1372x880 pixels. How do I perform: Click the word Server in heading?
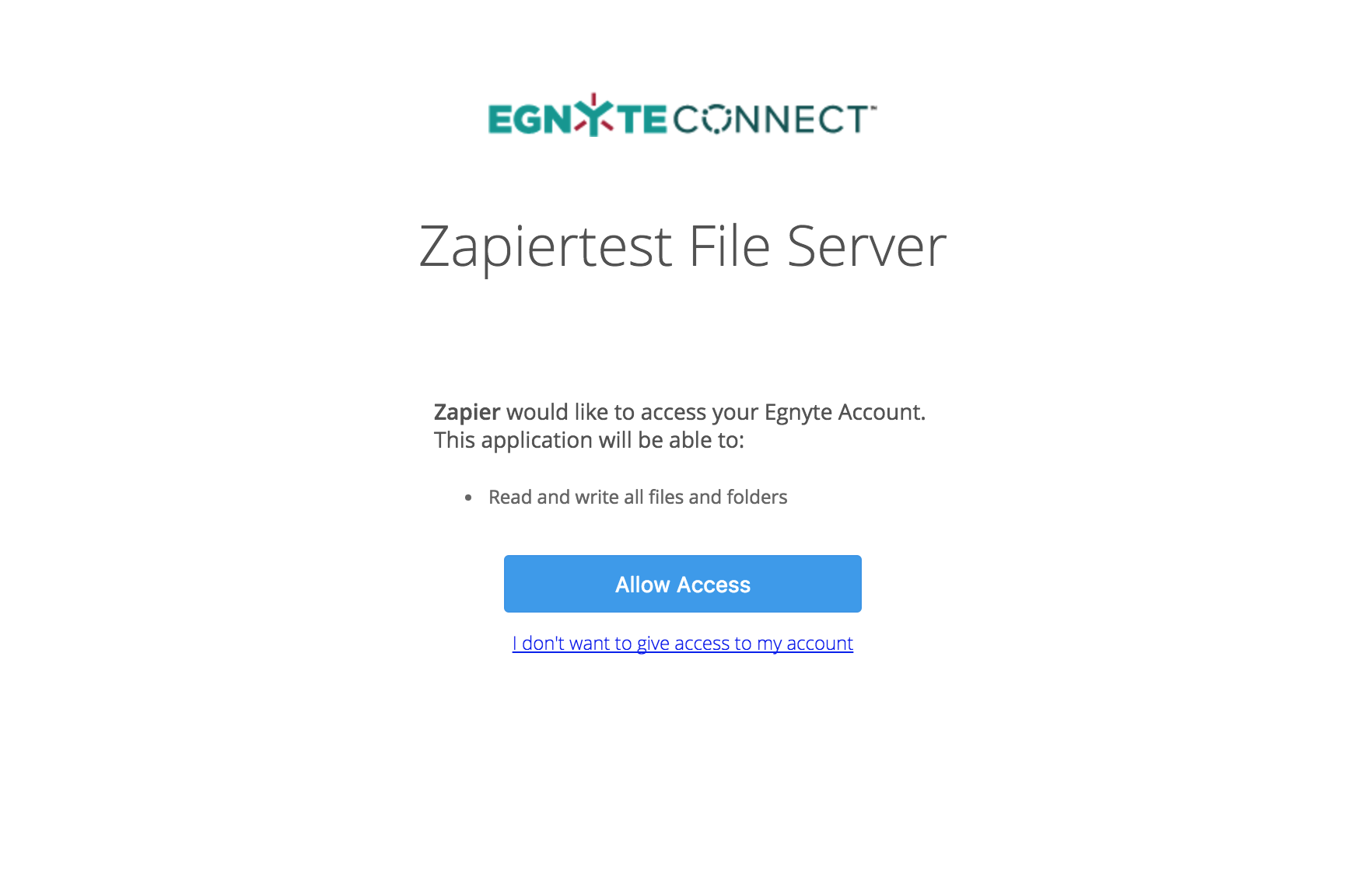point(867,247)
